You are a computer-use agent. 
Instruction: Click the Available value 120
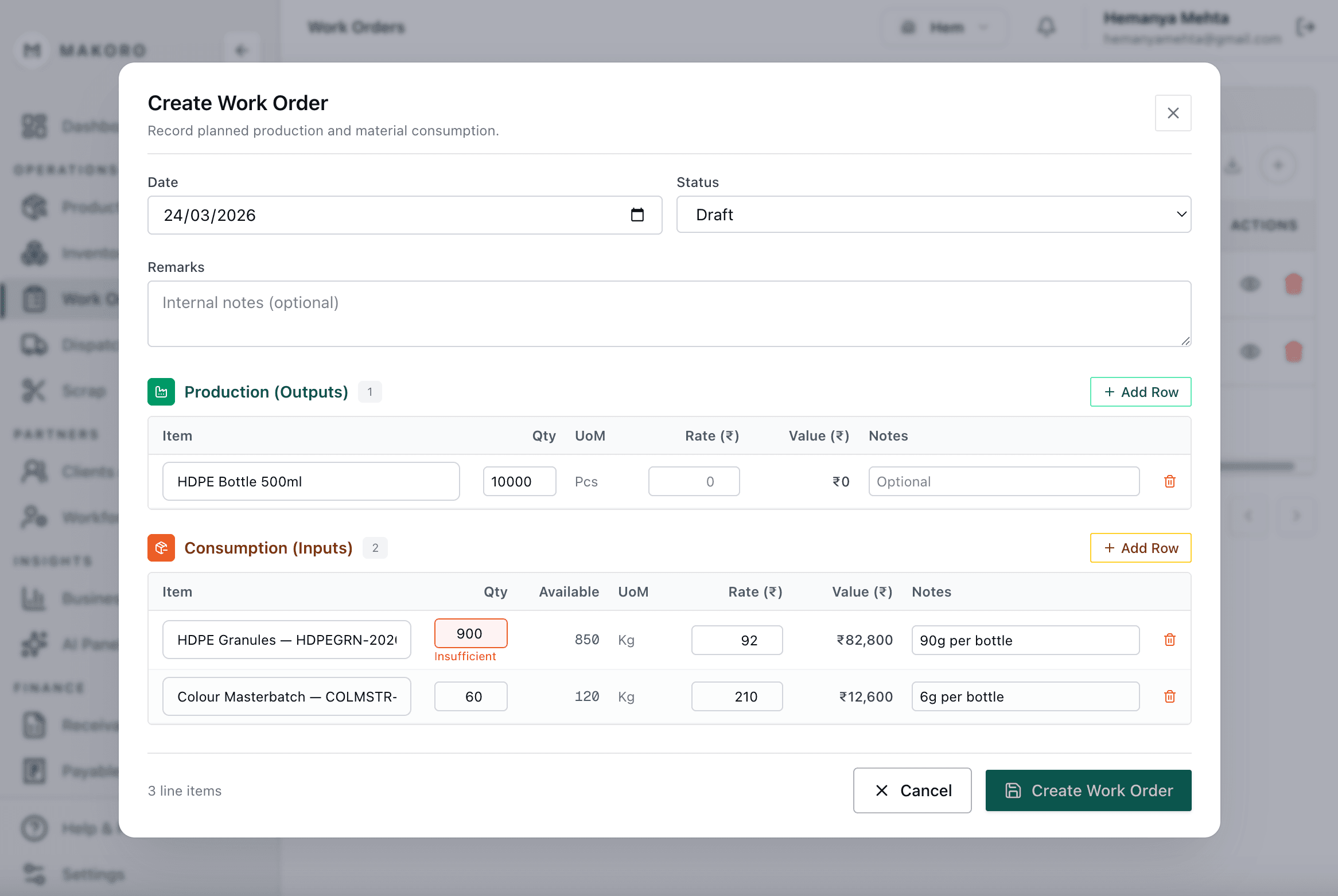pos(587,696)
